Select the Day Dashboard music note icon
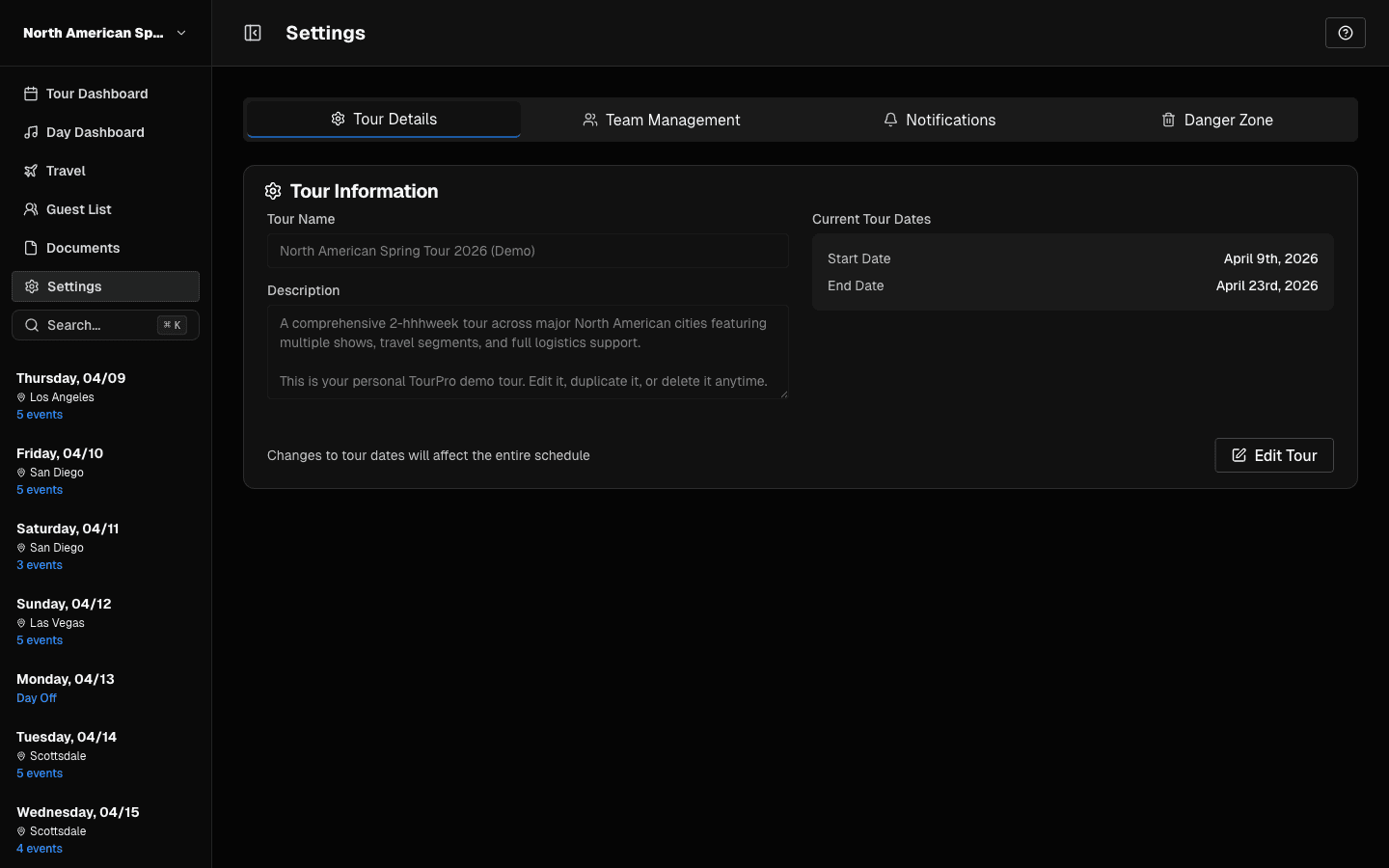The image size is (1389, 868). [30, 131]
